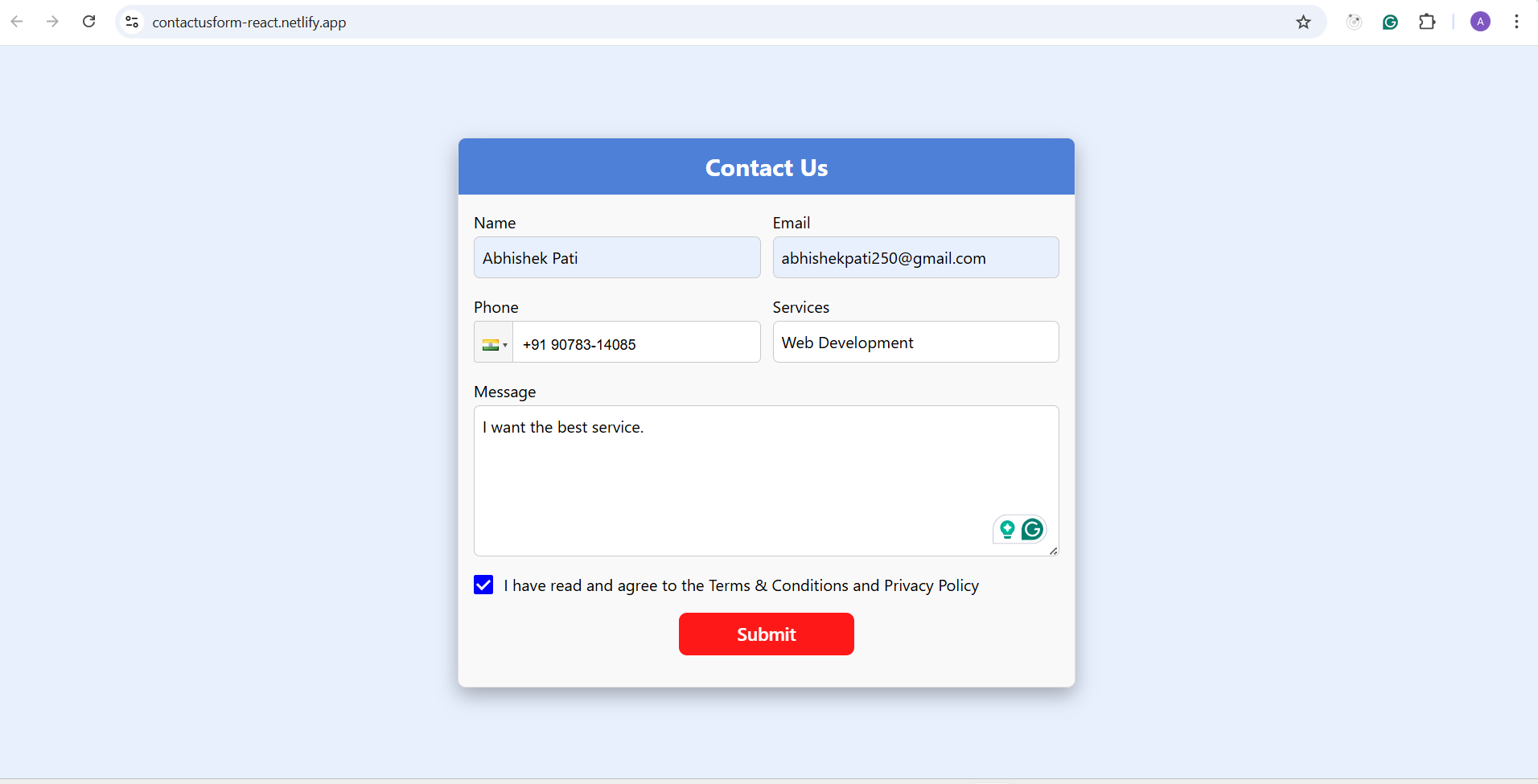Click the Grammarly icon inside message box
The image size is (1538, 784).
coord(1033,529)
